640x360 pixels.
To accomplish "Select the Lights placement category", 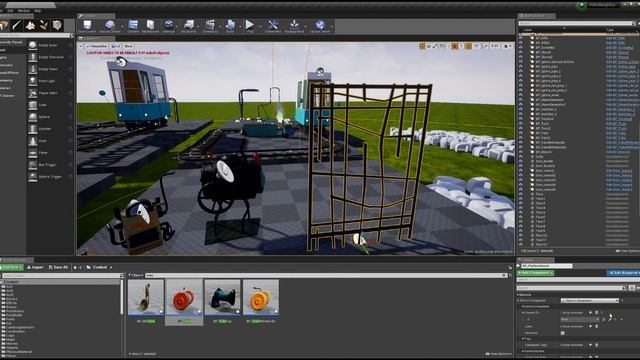I will 4,58.
